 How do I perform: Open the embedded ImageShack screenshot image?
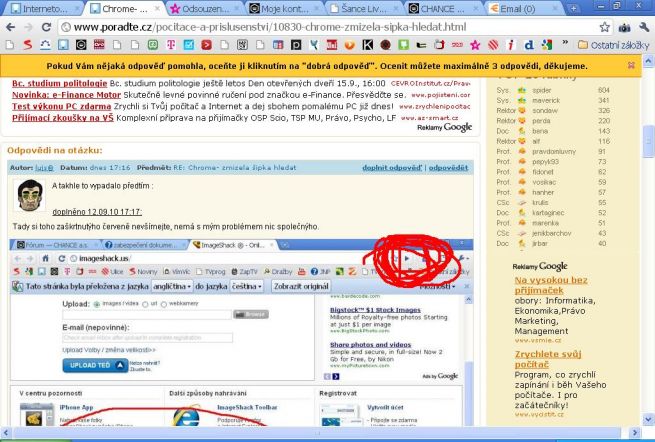coord(241,332)
